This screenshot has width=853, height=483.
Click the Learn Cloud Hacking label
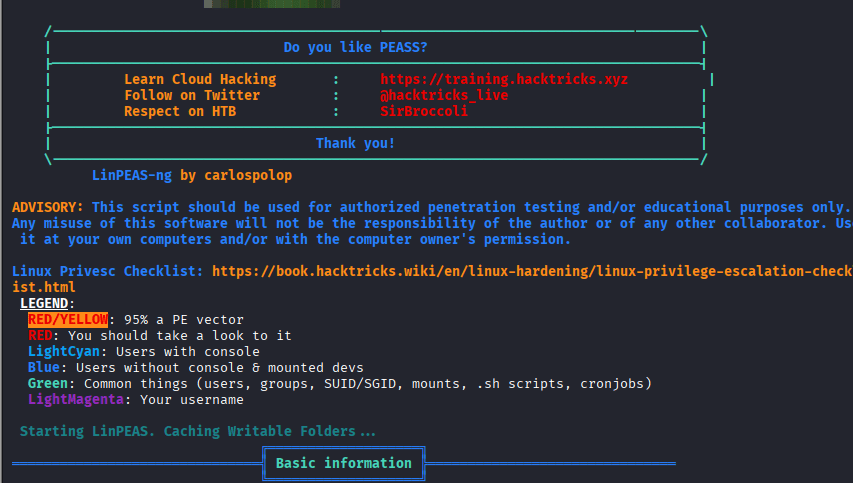pyautogui.click(x=200, y=79)
